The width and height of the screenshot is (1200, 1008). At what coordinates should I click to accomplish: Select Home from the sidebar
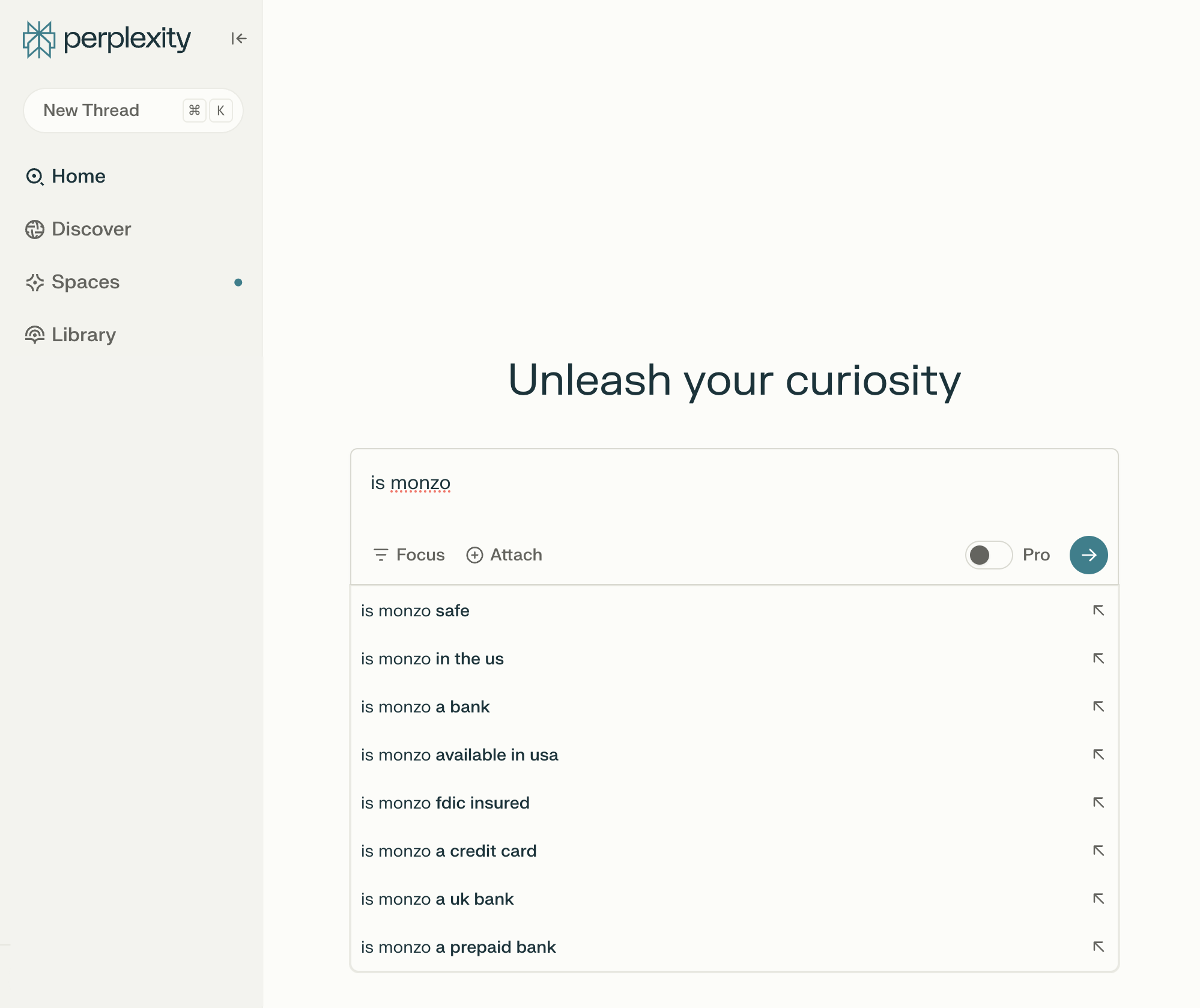click(x=78, y=176)
